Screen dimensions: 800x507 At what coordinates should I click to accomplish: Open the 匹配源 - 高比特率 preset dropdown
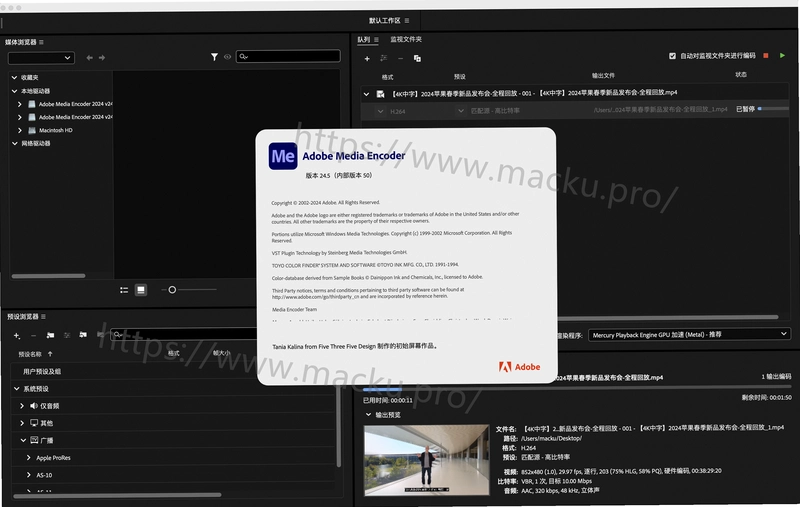click(461, 111)
